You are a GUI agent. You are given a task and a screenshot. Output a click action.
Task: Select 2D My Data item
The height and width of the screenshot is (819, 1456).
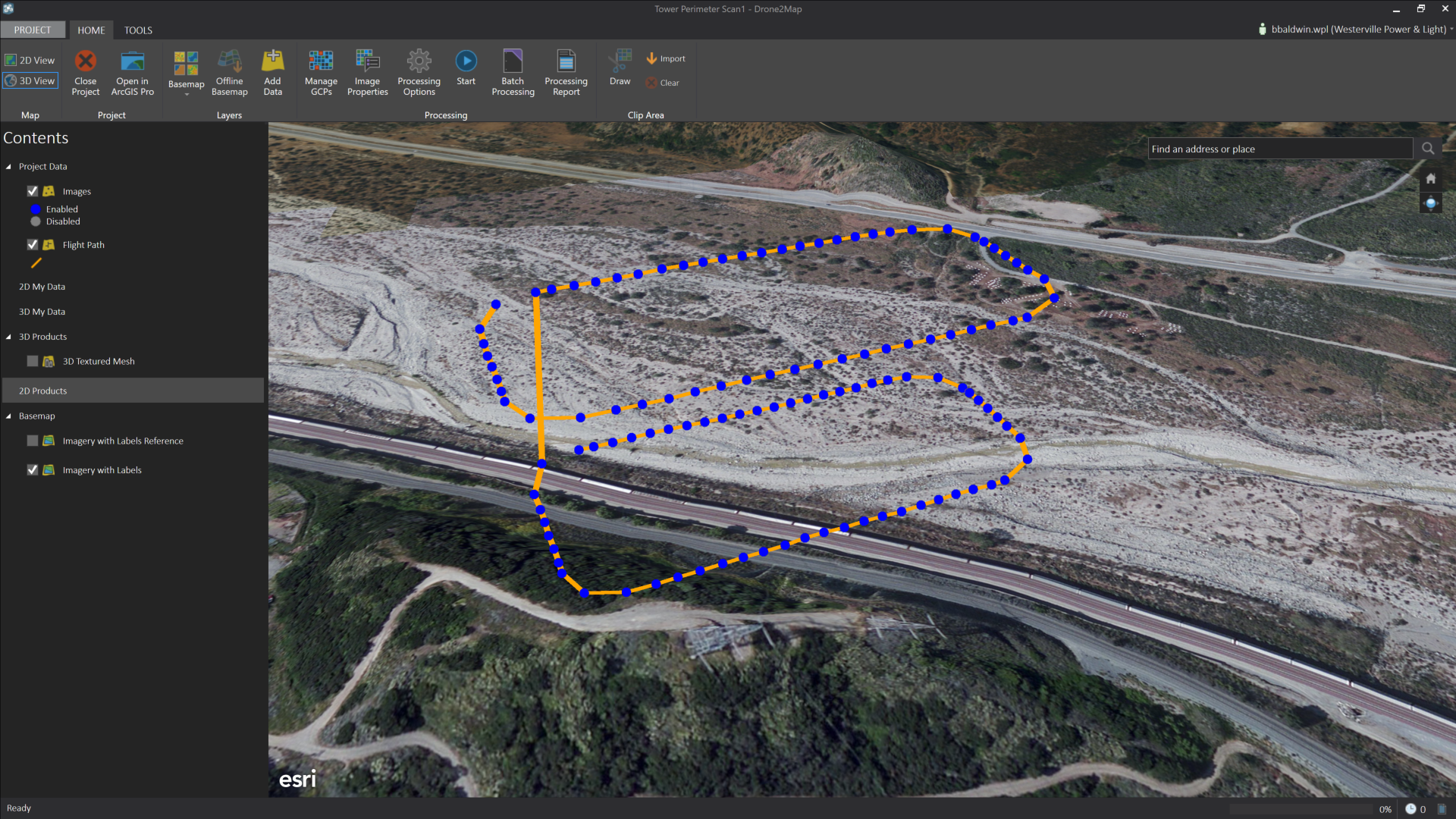(x=42, y=287)
